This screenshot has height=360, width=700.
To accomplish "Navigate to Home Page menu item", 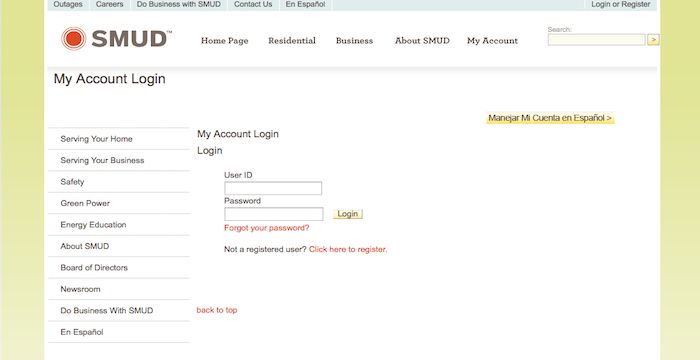I will coord(225,41).
